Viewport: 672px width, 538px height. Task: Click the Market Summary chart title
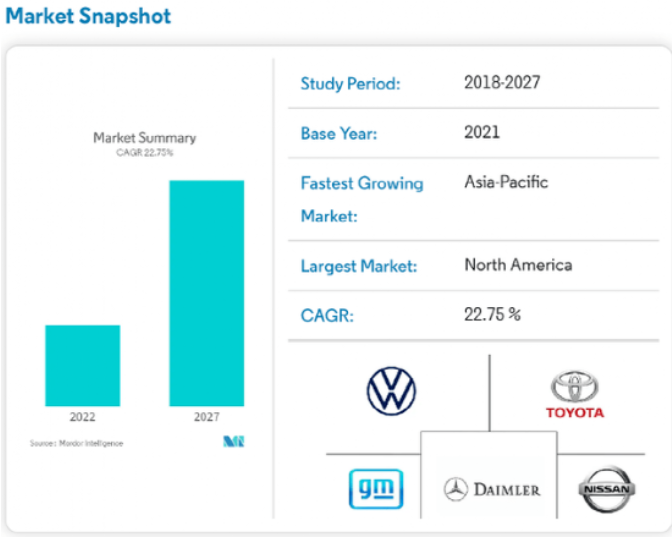tap(144, 138)
